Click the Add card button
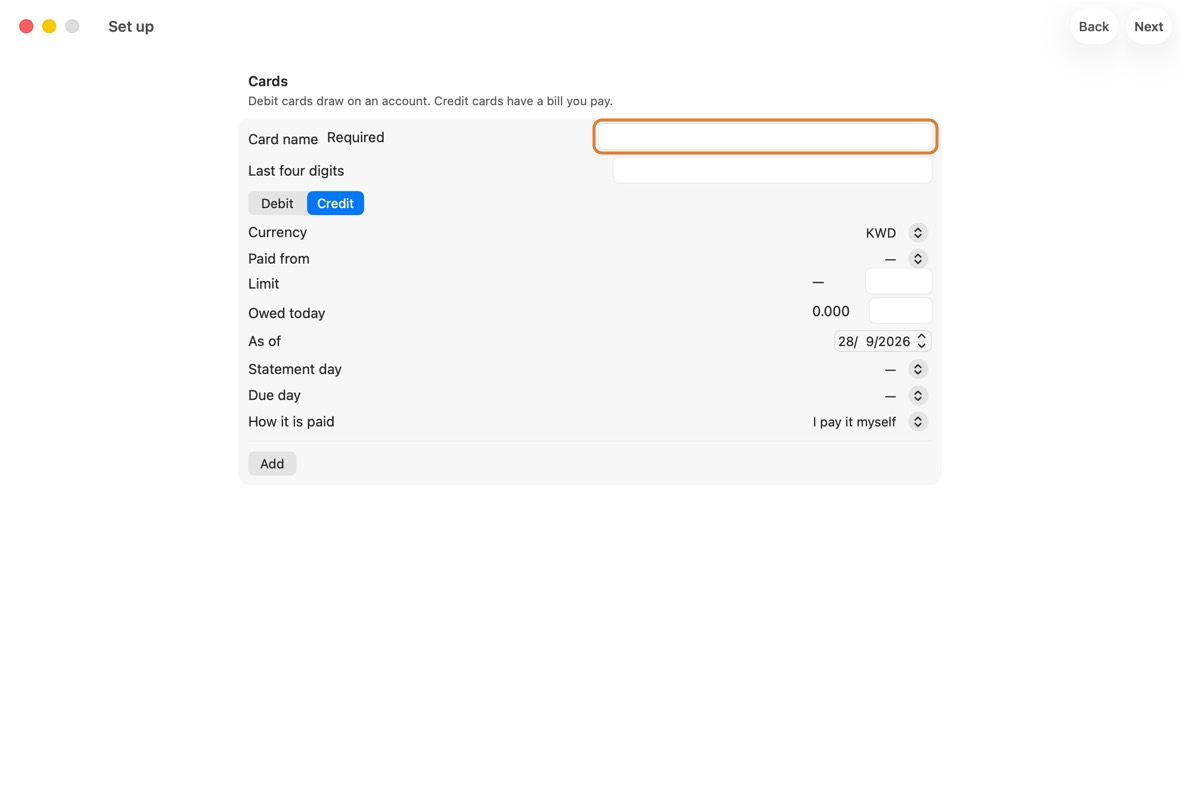Screen dimensions: 1180x812 point(272,464)
